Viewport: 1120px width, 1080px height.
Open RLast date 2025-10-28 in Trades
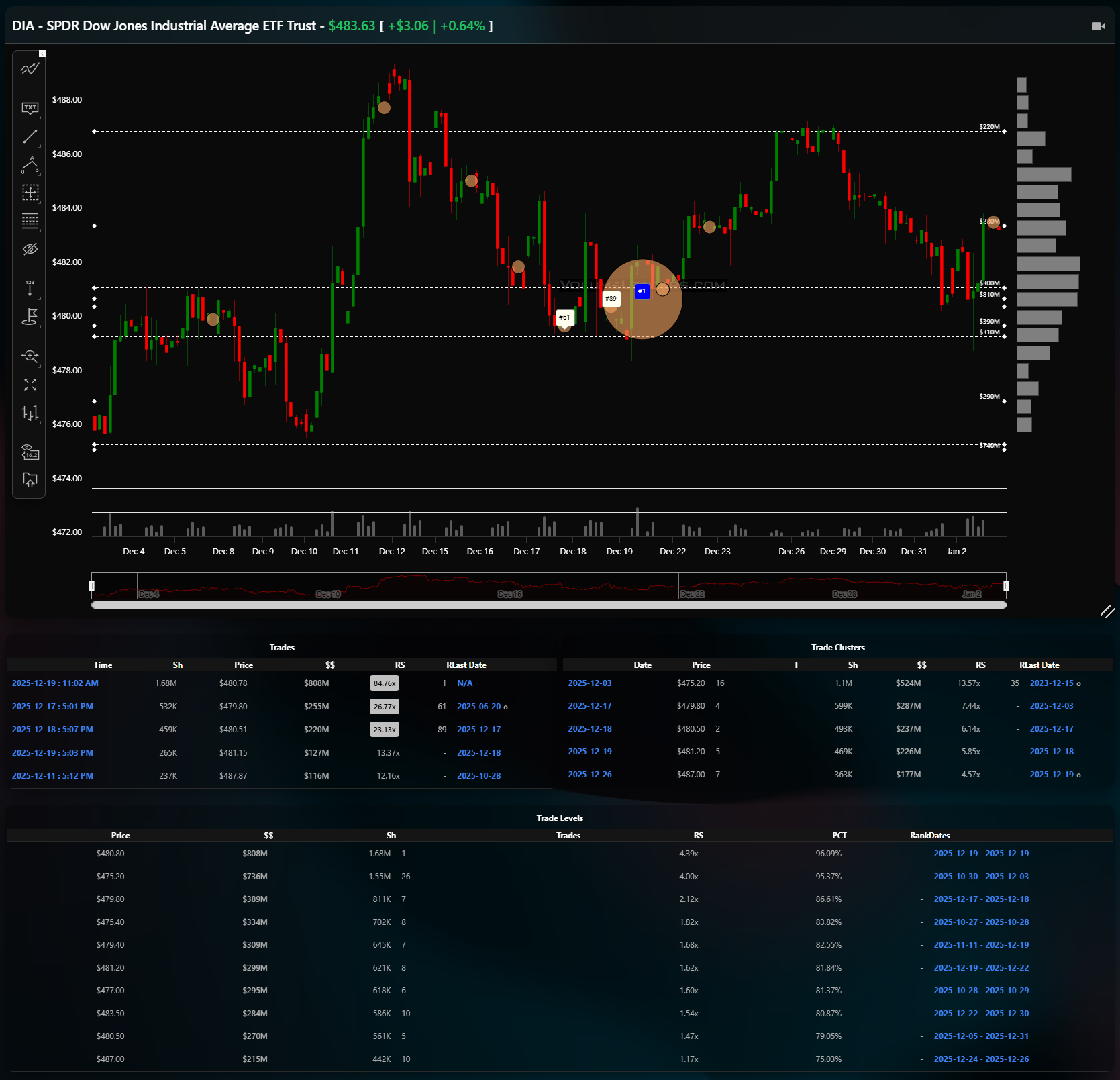(x=478, y=776)
